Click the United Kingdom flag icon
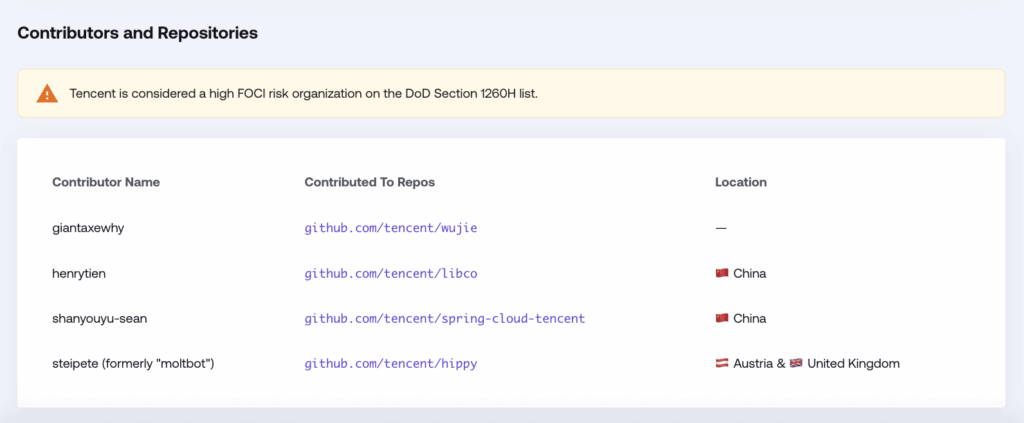Viewport: 1024px width, 423px height. click(795, 364)
